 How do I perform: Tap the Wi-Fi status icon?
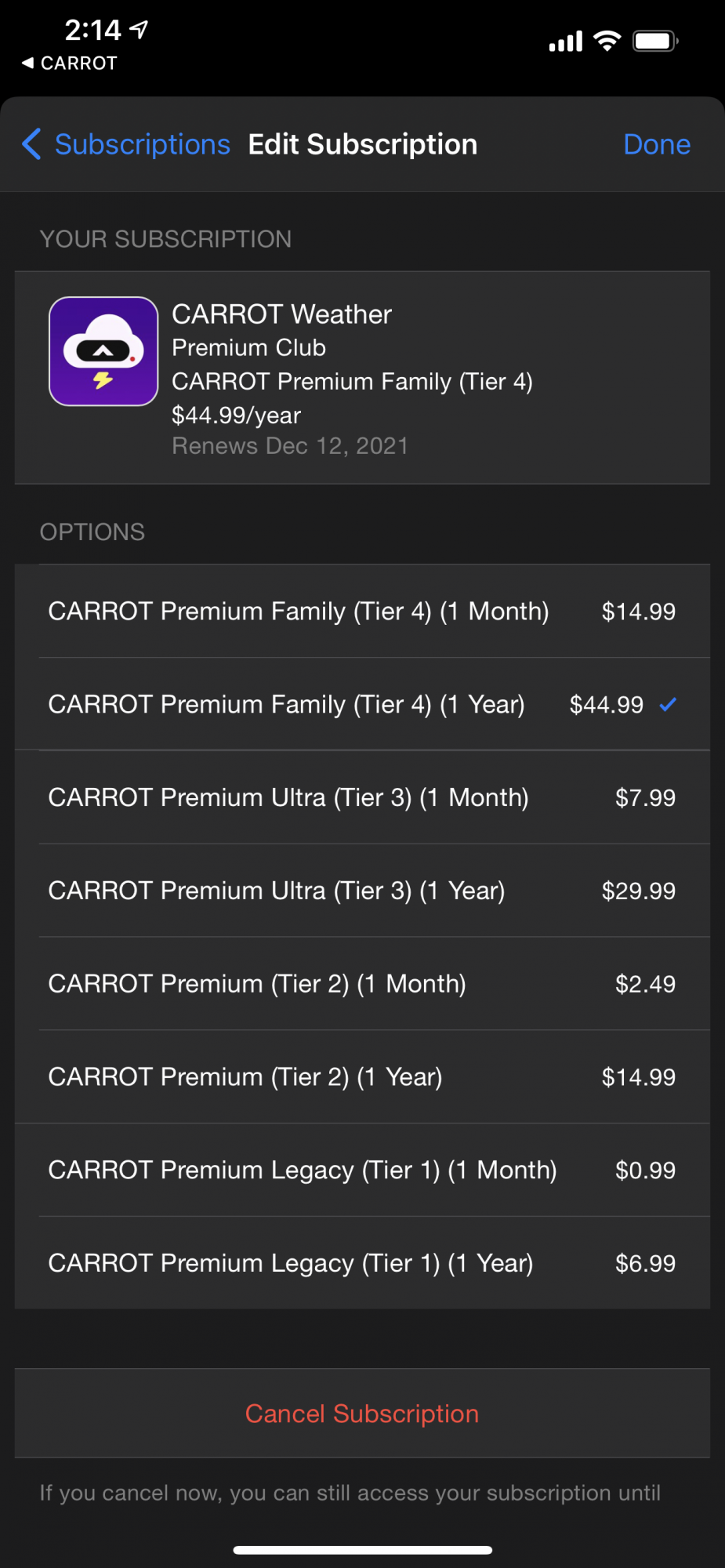pyautogui.click(x=607, y=41)
